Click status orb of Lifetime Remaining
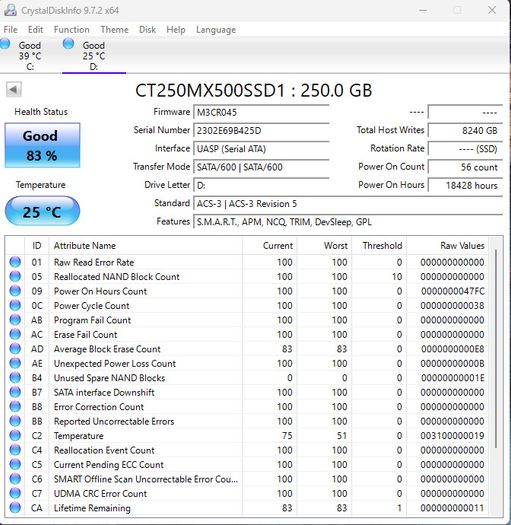Image resolution: width=511 pixels, height=525 pixels. [15, 508]
